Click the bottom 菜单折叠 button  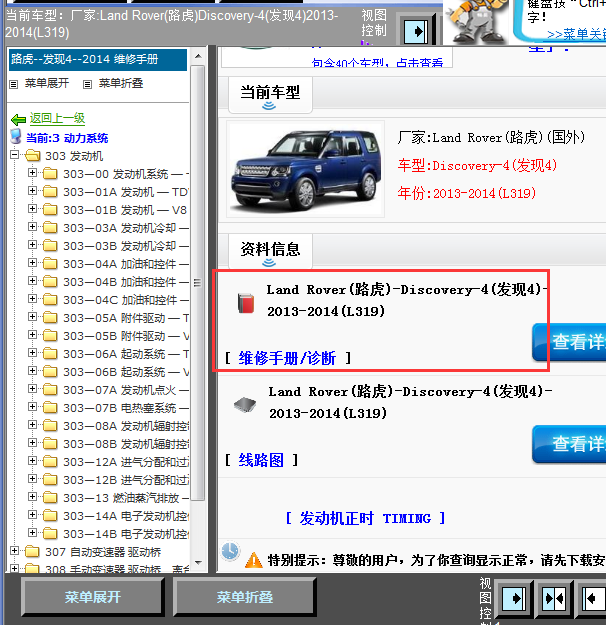point(245,597)
